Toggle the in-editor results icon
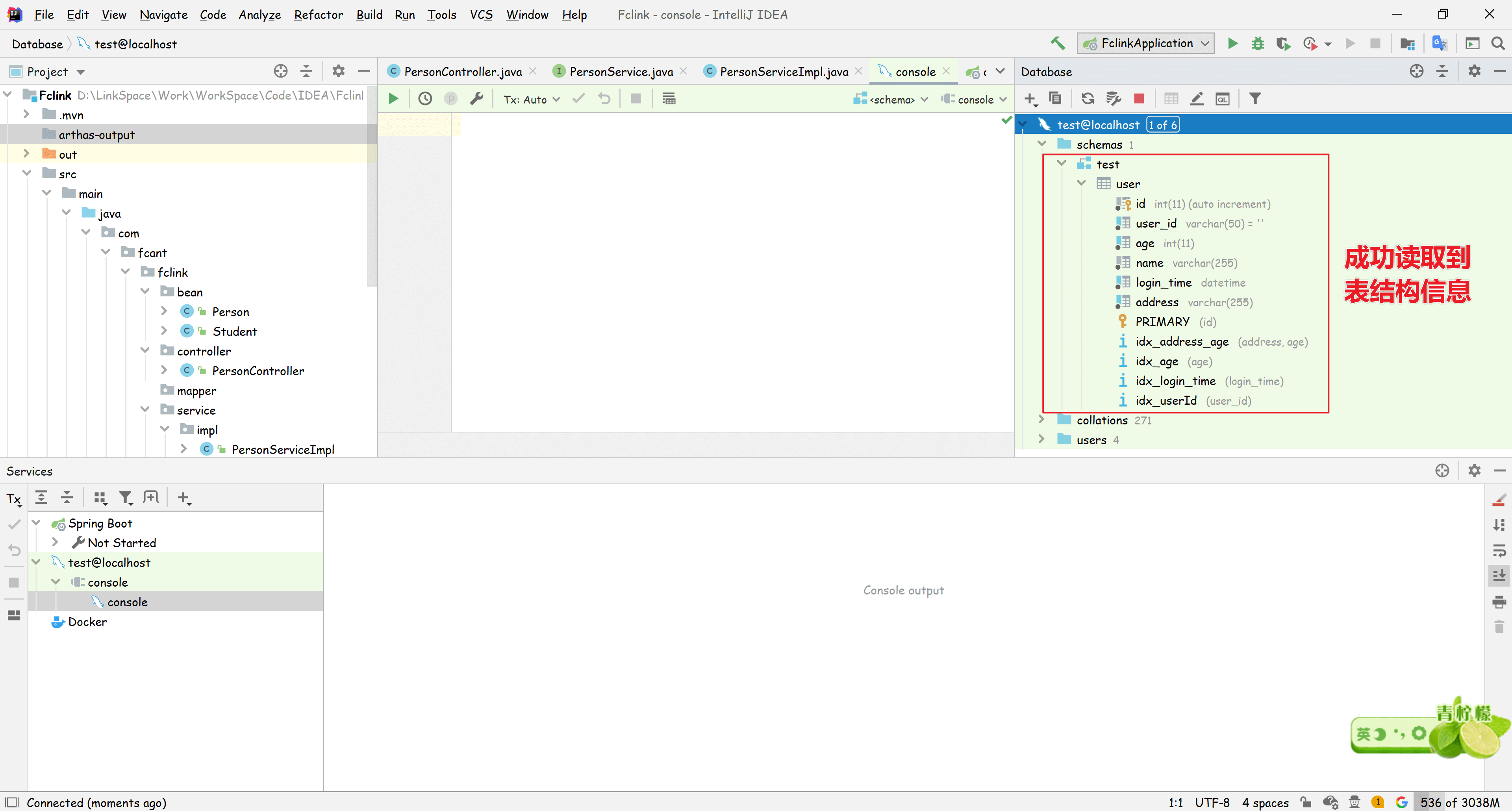 (x=669, y=99)
